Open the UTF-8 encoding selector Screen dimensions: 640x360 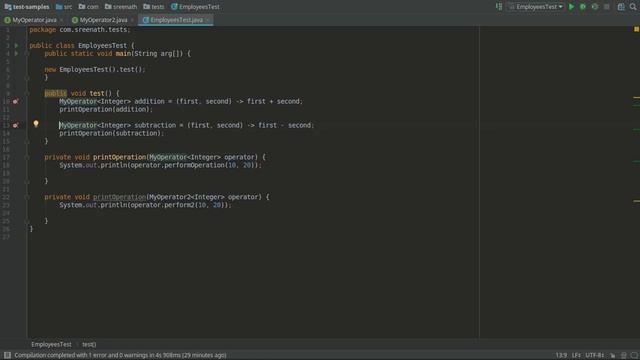pyautogui.click(x=595, y=355)
